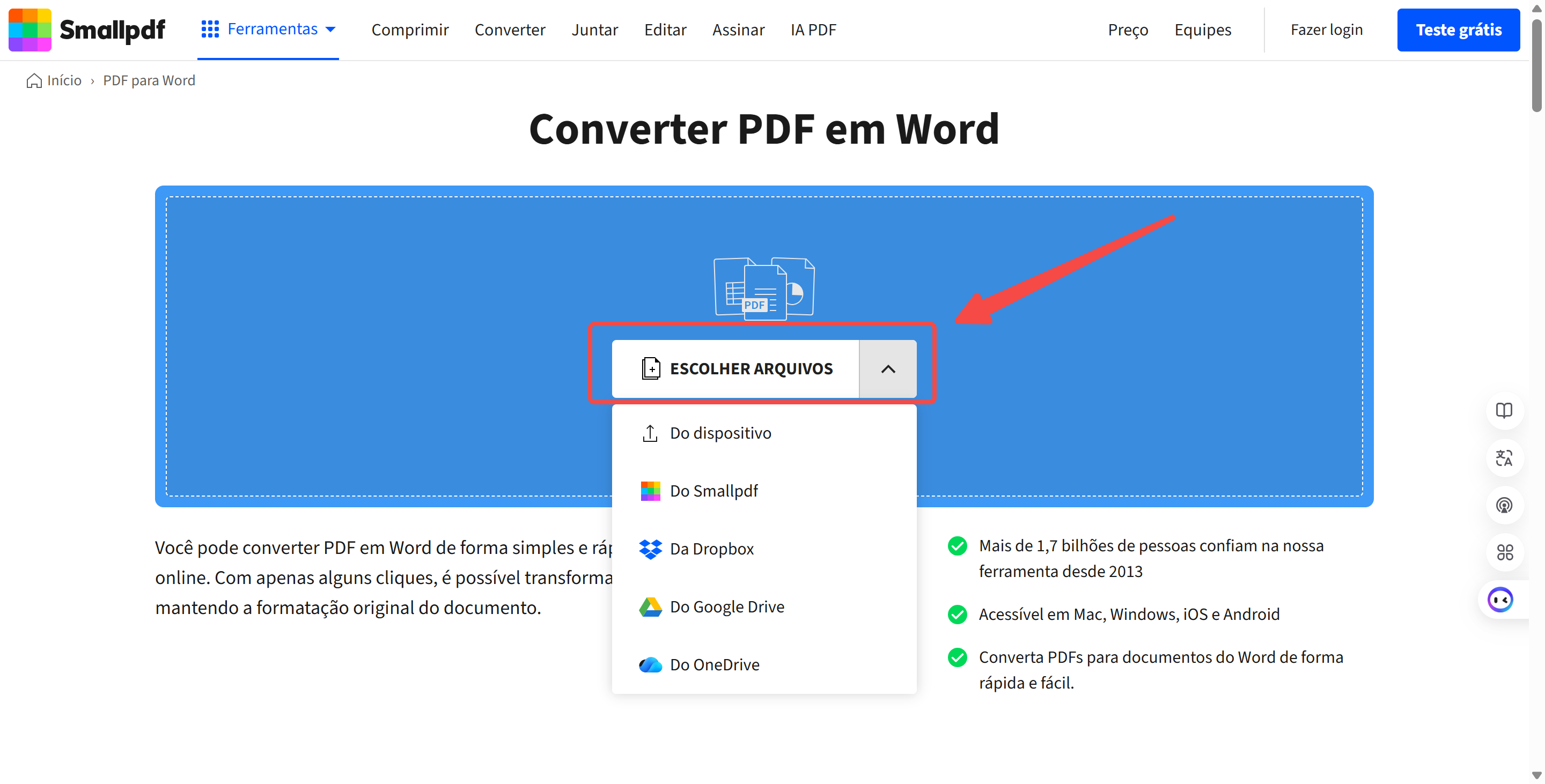This screenshot has width=1545, height=784.
Task: Select Do OneDrive option
Action: pos(764,665)
